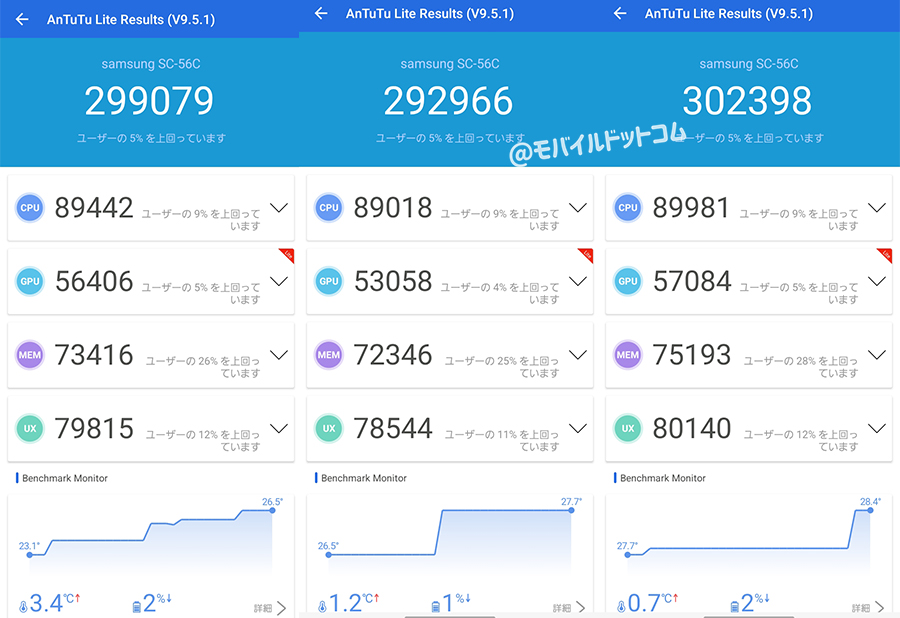Expand the CPU 89981 score details

pyautogui.click(x=877, y=208)
